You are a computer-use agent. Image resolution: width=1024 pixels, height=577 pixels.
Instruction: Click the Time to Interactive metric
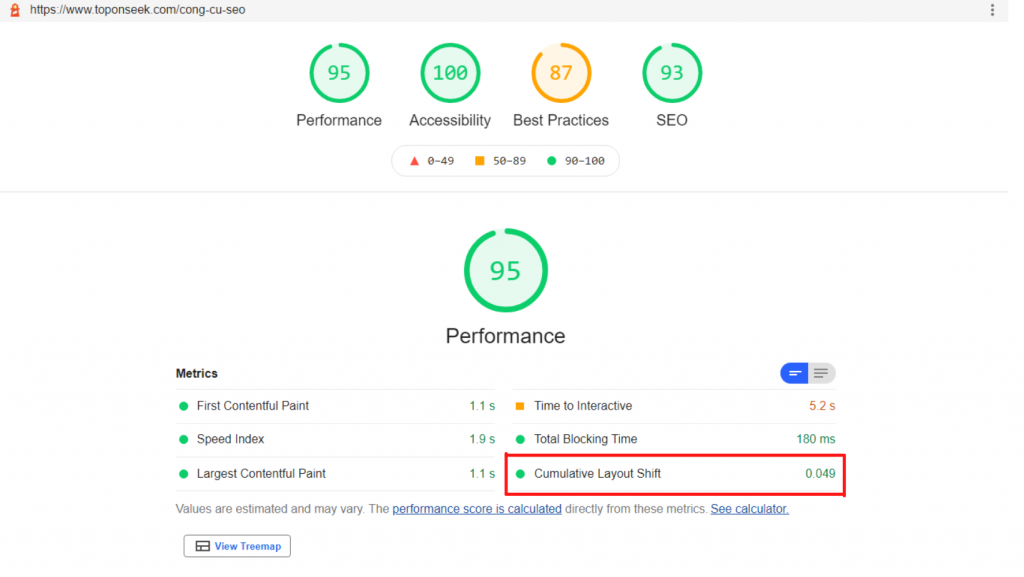(x=583, y=406)
